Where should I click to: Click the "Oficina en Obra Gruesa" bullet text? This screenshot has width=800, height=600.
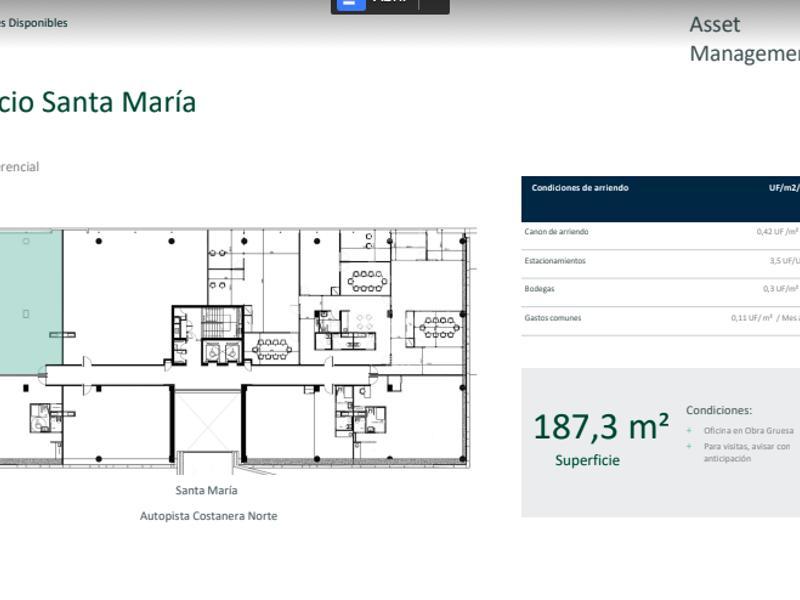pyautogui.click(x=748, y=431)
